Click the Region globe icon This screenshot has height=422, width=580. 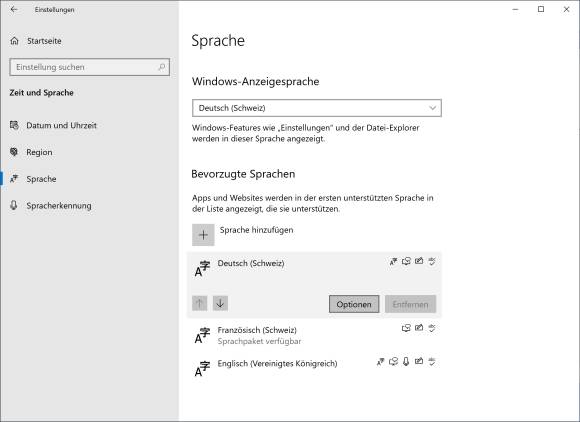pos(14,152)
